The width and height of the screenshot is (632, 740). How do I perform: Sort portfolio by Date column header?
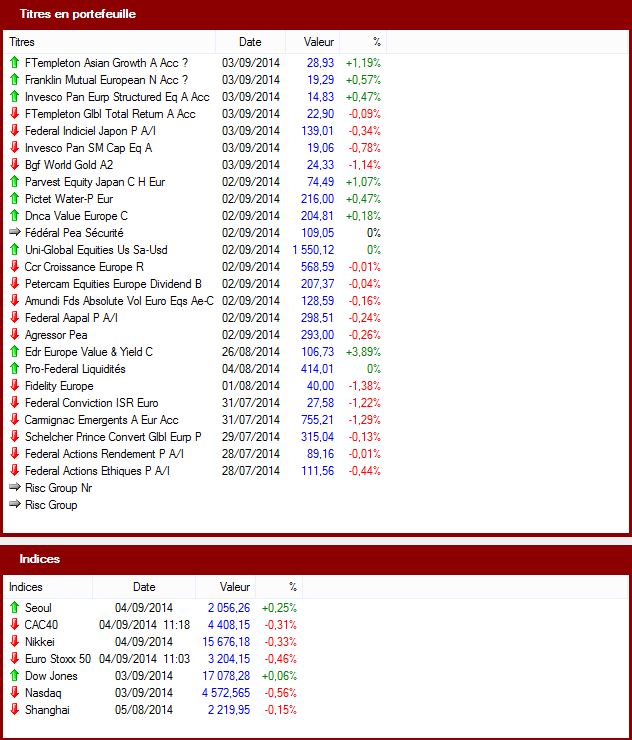pos(250,42)
